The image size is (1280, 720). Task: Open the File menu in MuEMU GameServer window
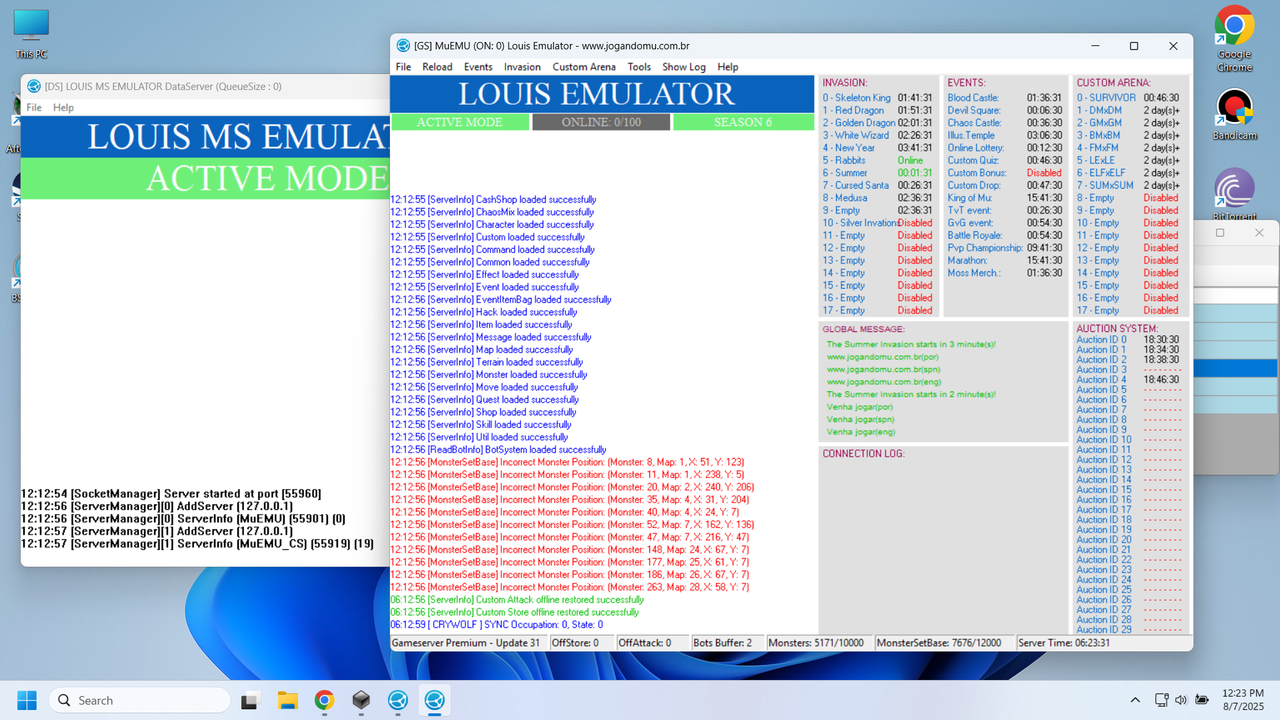[403, 67]
